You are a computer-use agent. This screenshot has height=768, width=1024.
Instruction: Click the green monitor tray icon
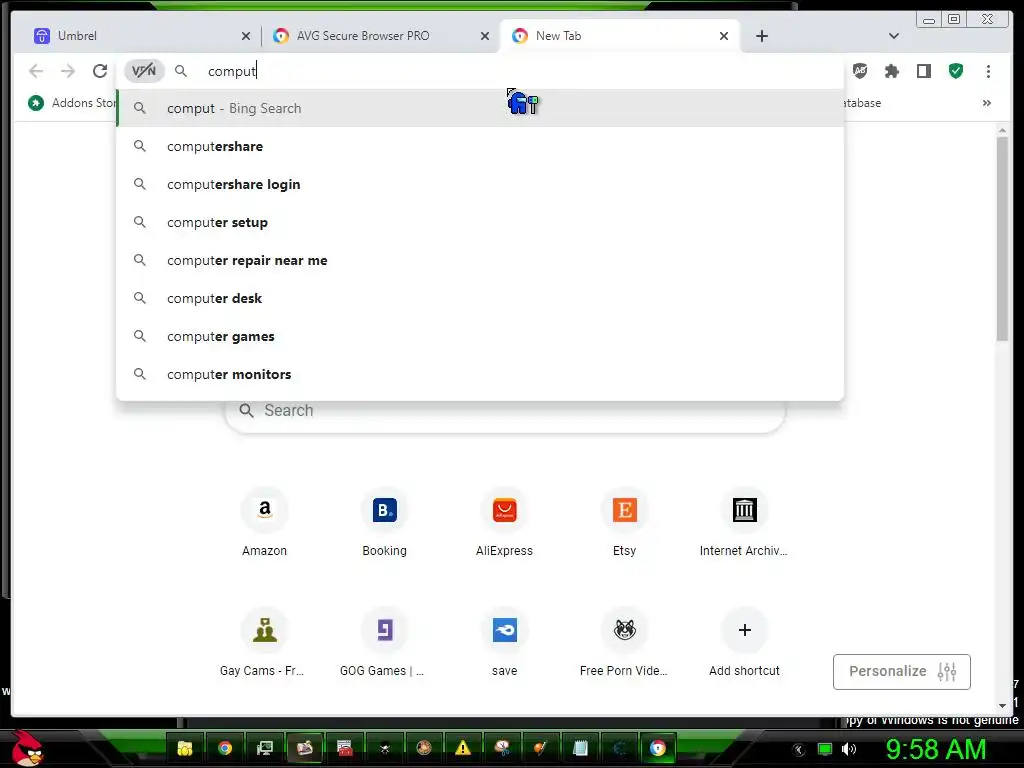point(825,749)
